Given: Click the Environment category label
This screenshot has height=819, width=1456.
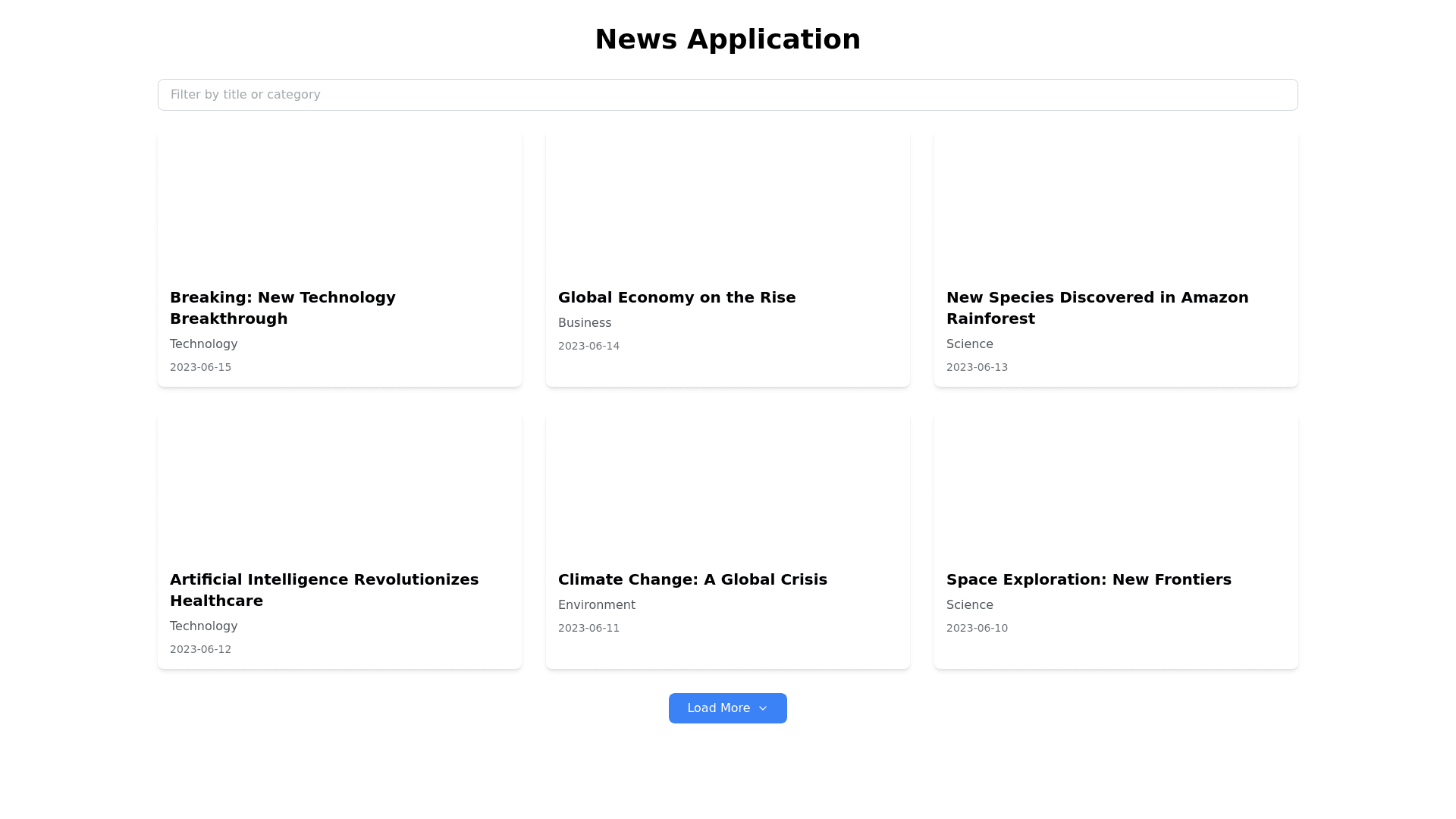Looking at the screenshot, I should point(596,605).
